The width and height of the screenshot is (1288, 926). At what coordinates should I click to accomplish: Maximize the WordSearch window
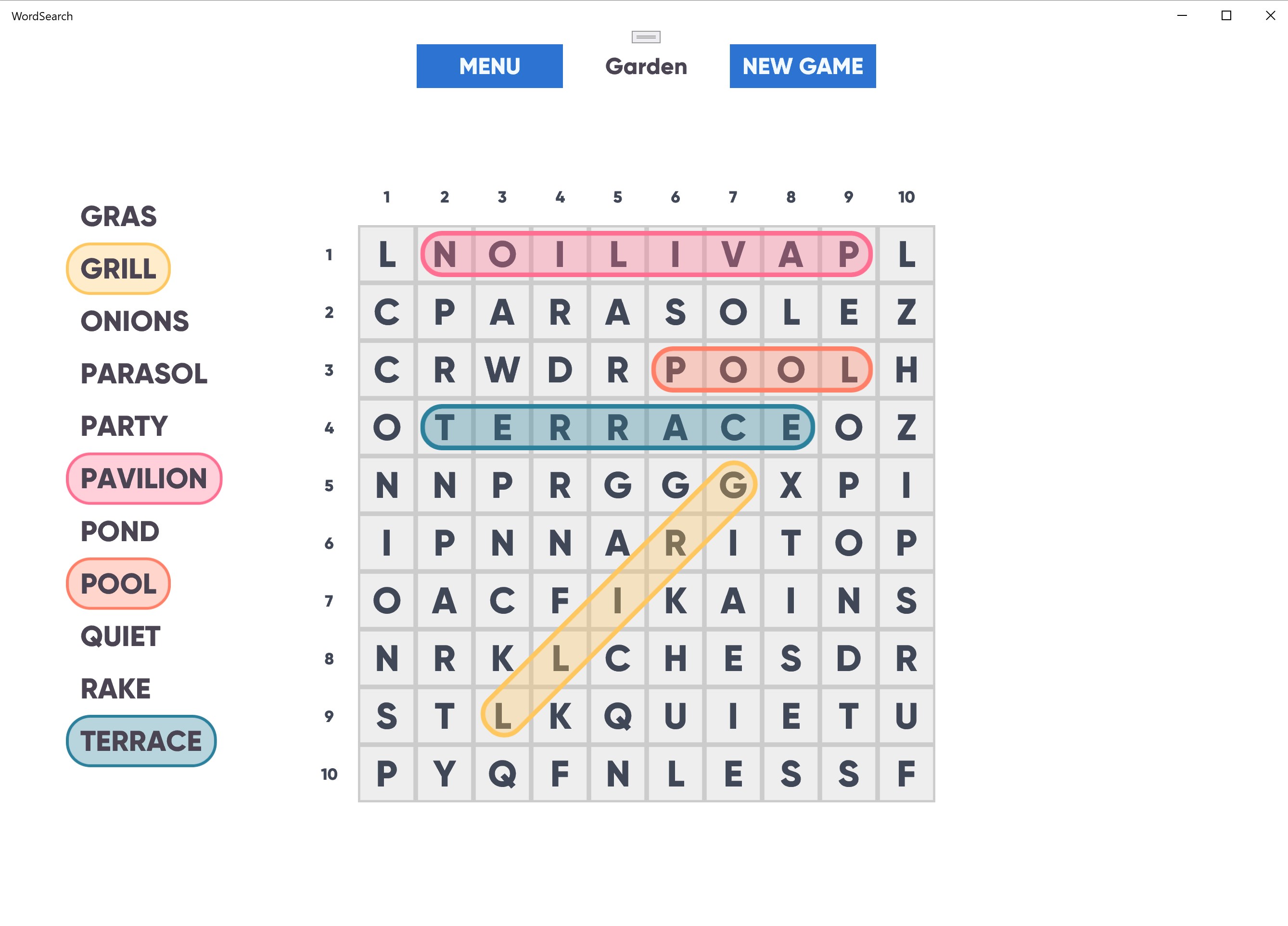[x=1226, y=16]
